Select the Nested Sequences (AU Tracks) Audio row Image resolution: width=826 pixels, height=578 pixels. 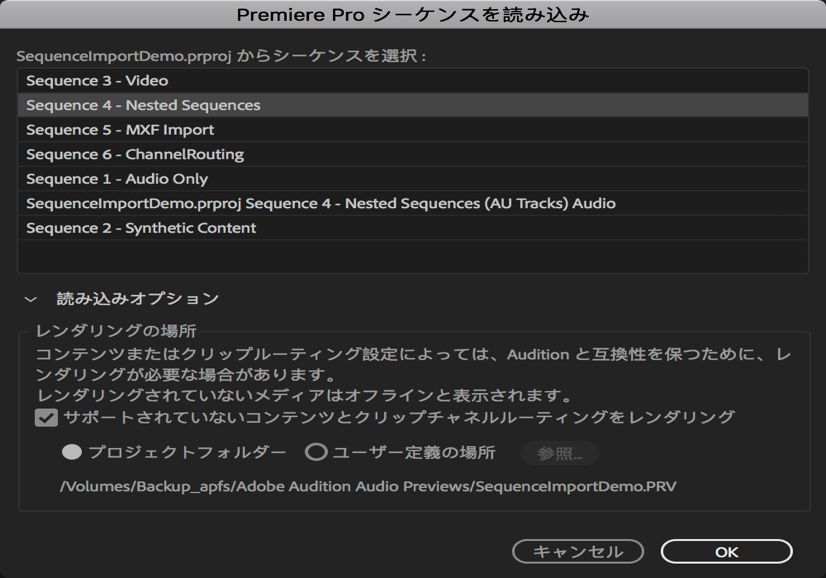coord(413,203)
